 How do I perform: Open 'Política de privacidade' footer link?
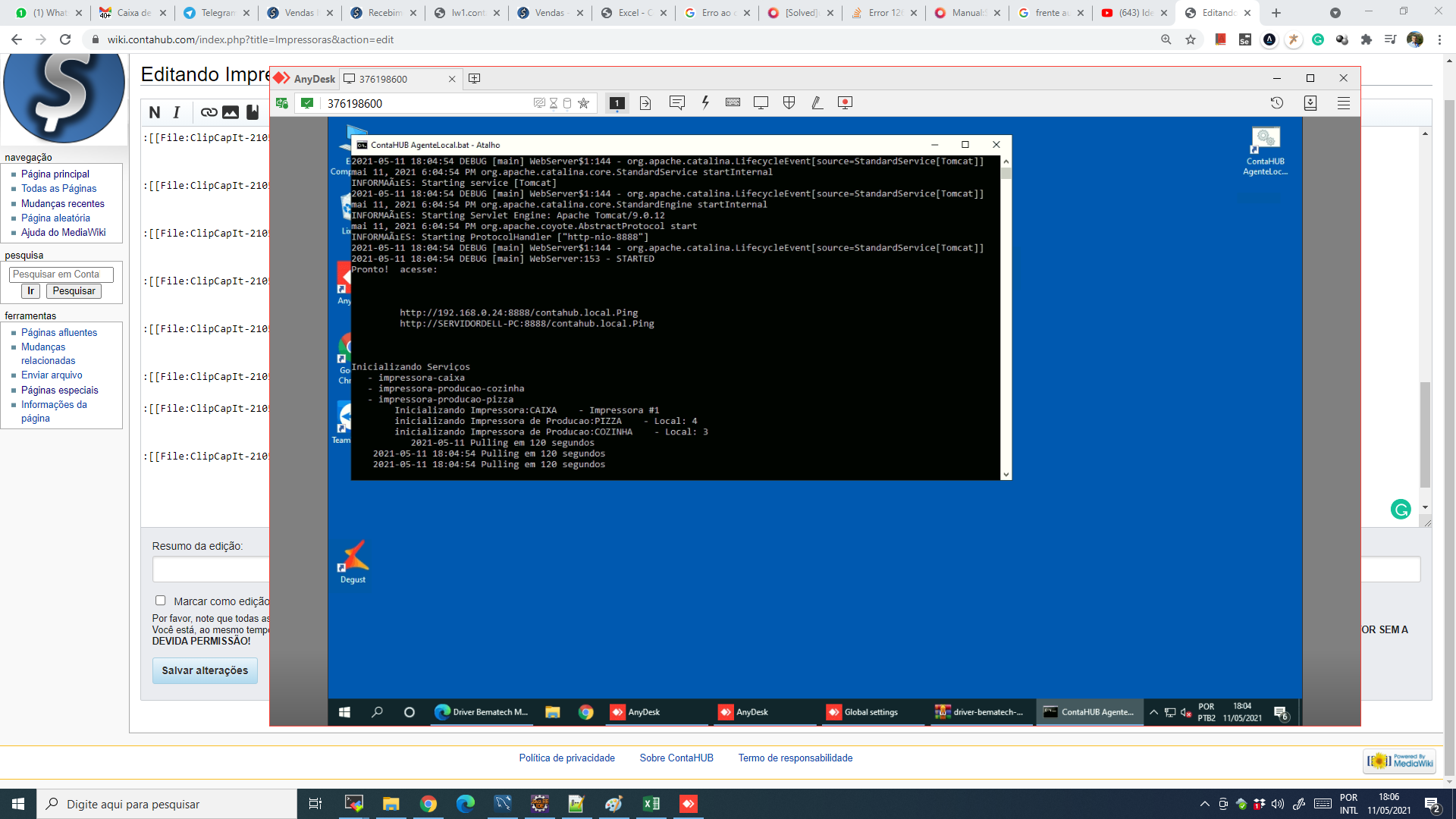[566, 758]
